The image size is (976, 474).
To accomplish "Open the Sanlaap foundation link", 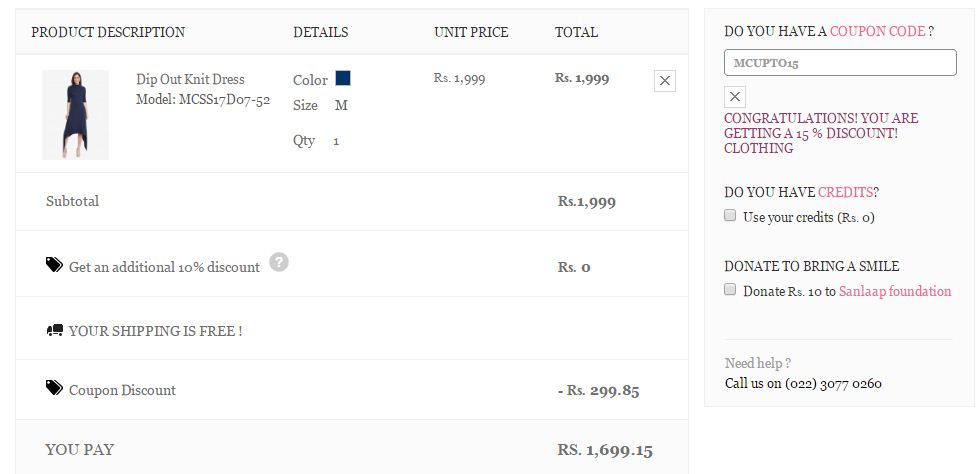I will 895,291.
